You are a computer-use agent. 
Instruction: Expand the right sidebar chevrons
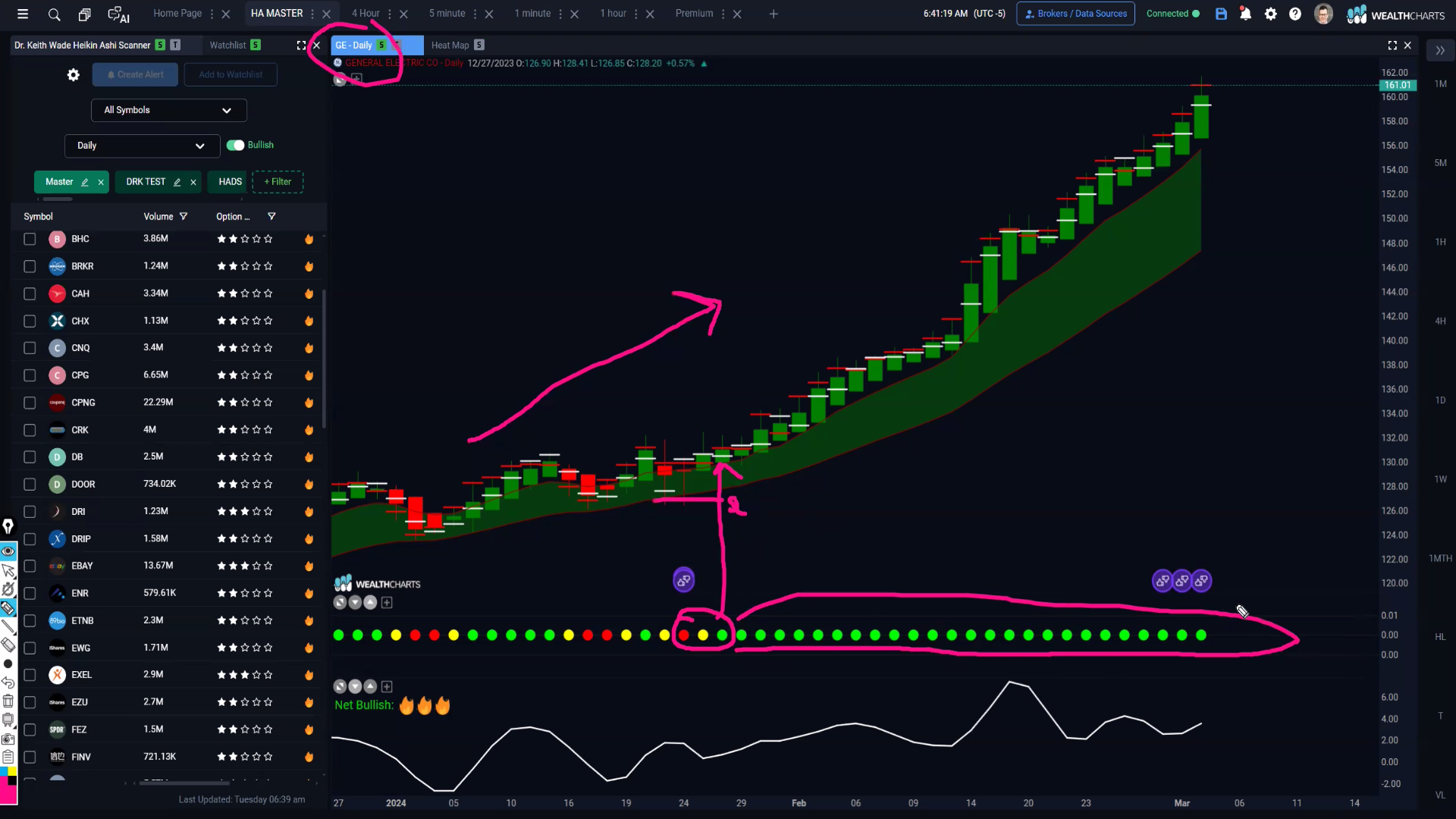pyautogui.click(x=1439, y=50)
